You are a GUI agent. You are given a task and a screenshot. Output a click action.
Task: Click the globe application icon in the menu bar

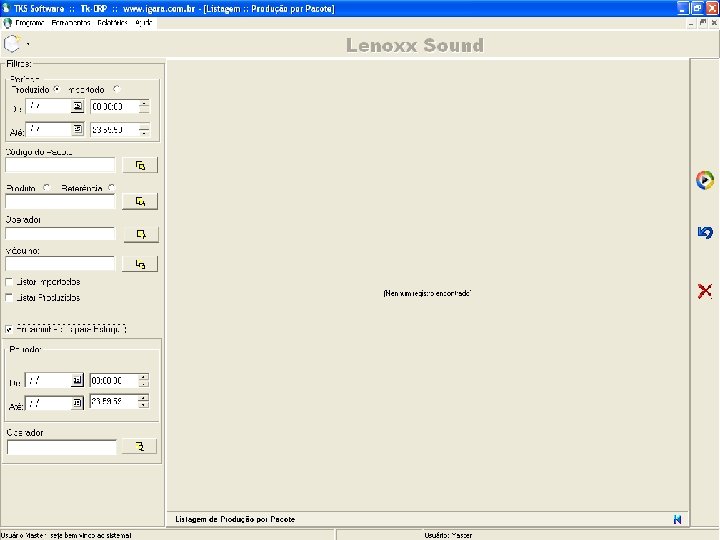point(7,22)
